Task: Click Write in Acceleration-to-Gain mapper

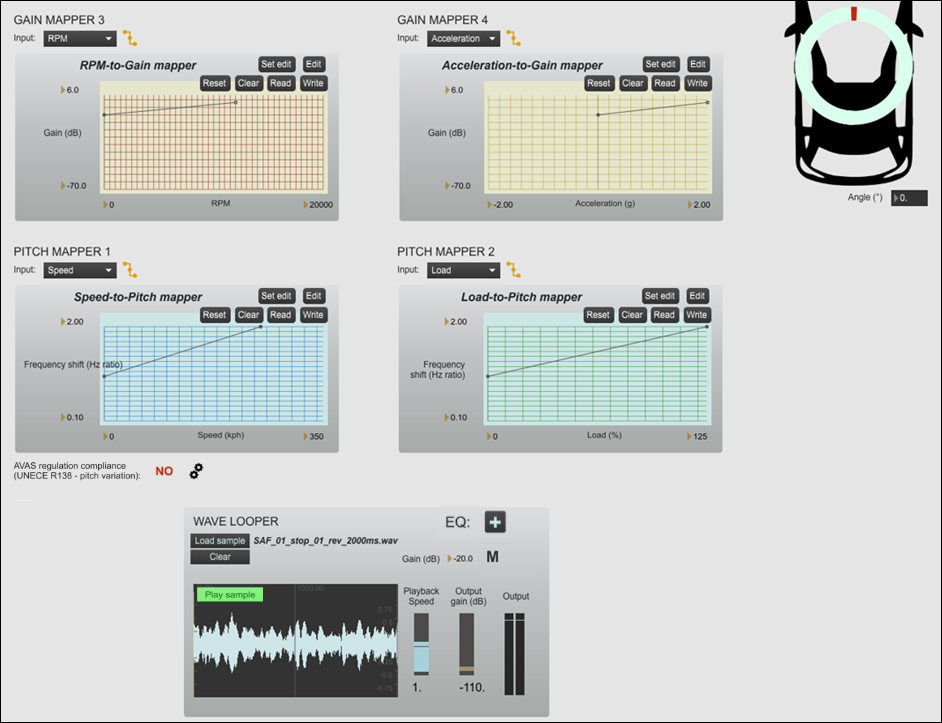Action: point(697,84)
